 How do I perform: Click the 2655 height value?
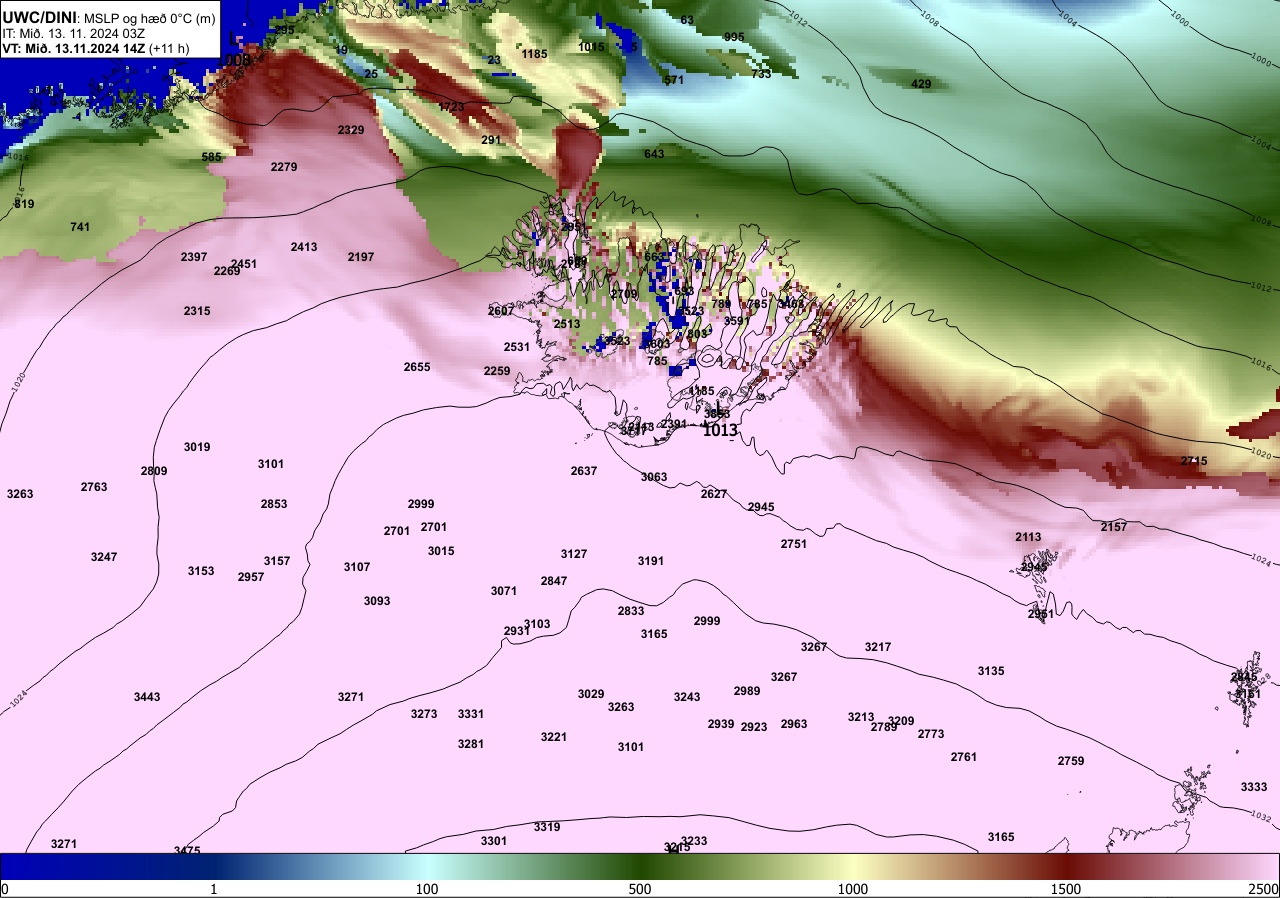[417, 367]
